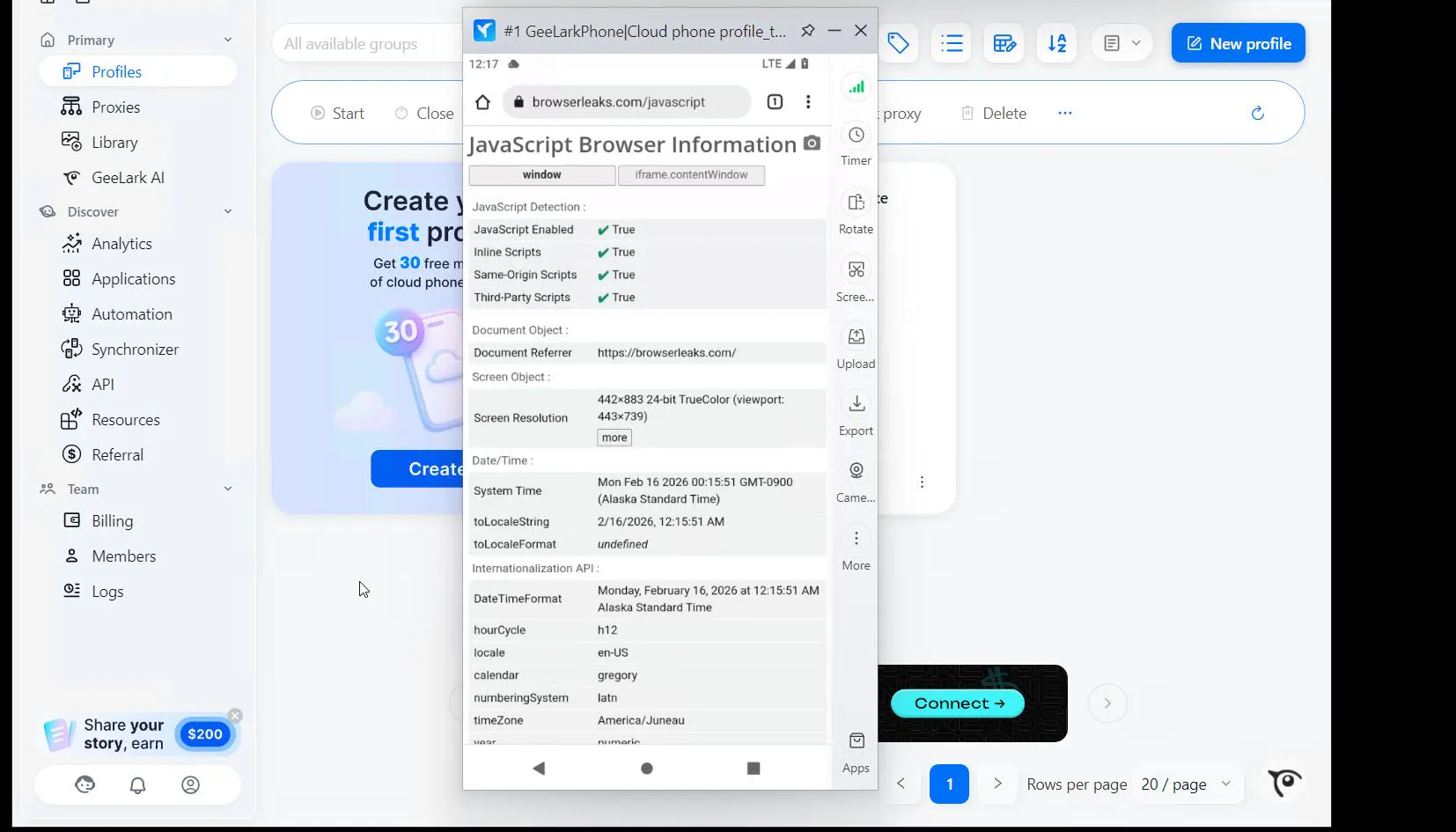This screenshot has width=1456, height=832.
Task: Click the browserleaks.com/javascript address bar
Action: click(627, 102)
